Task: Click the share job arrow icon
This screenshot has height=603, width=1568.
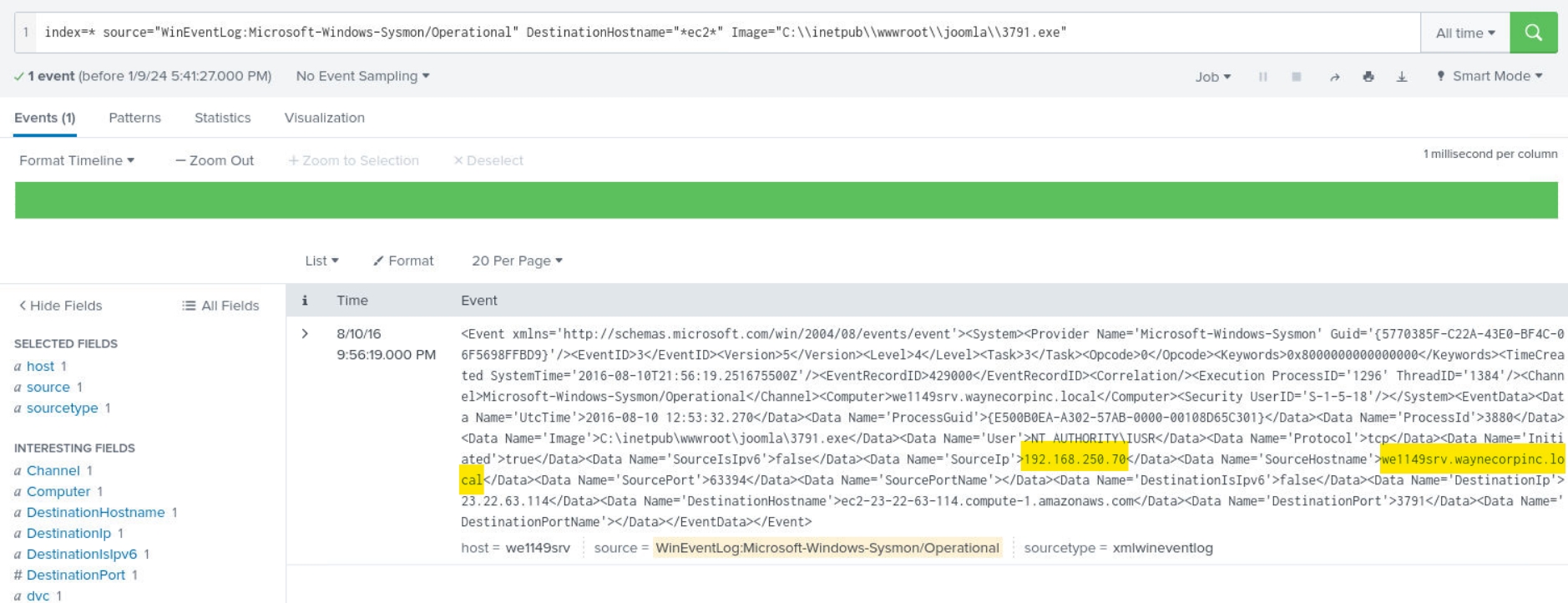Action: pyautogui.click(x=1334, y=77)
